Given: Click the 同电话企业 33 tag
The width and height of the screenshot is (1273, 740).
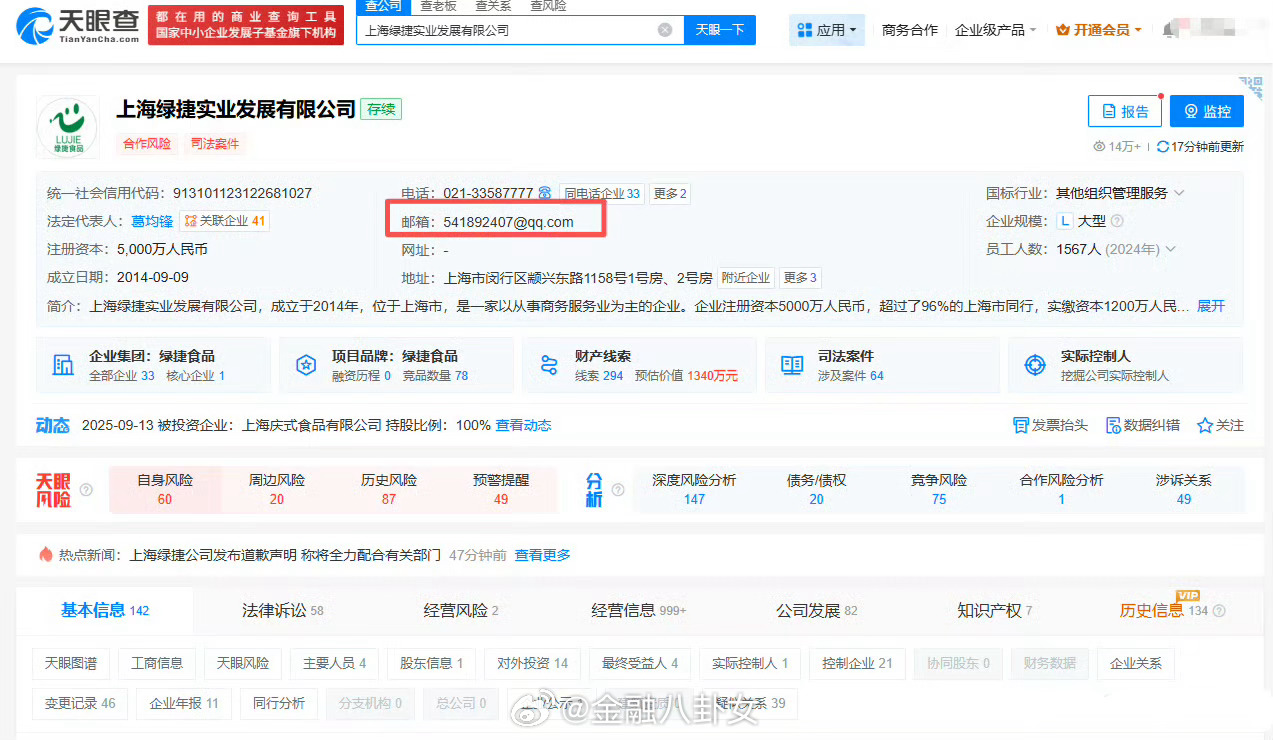Looking at the screenshot, I should [601, 194].
